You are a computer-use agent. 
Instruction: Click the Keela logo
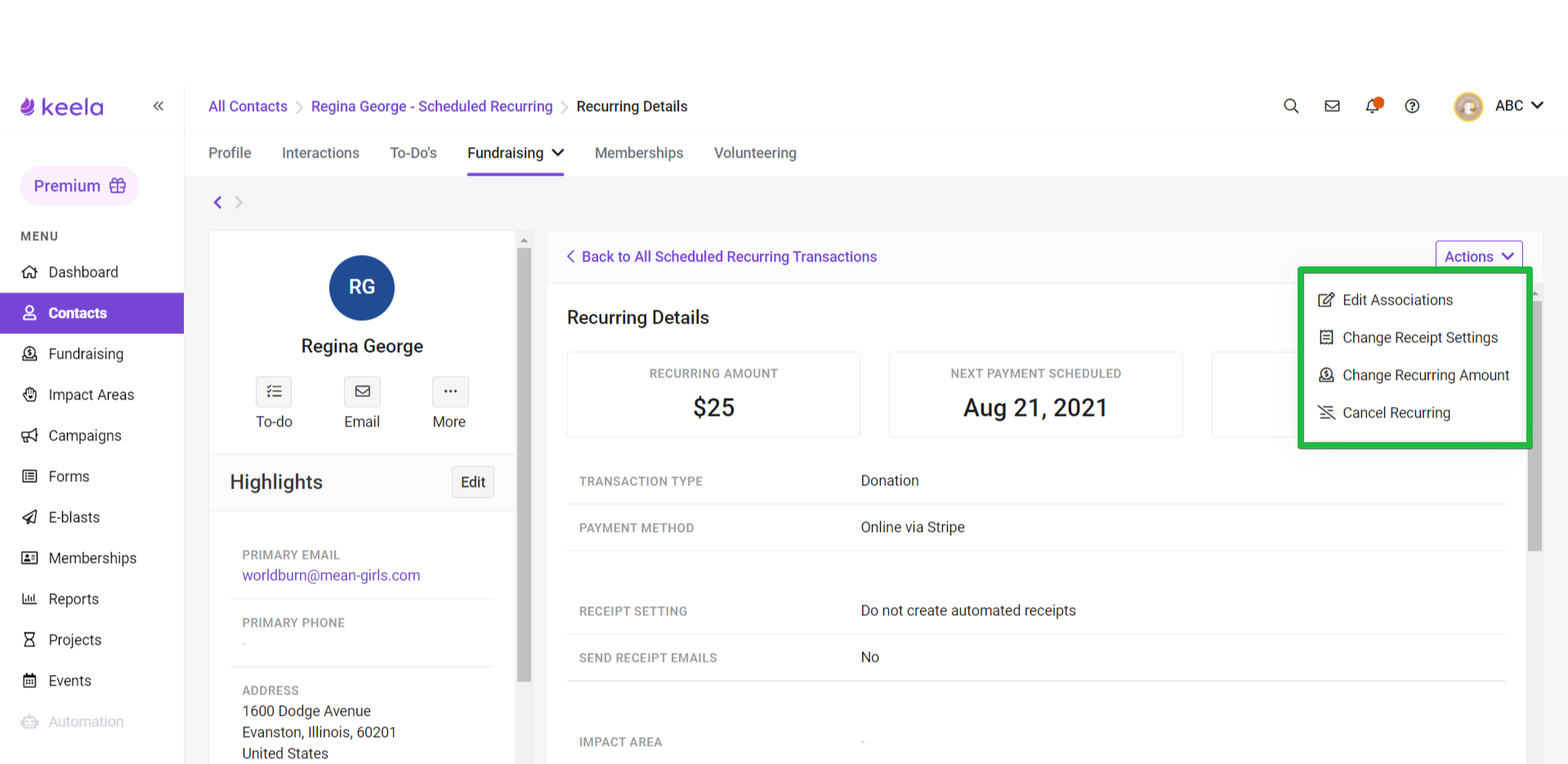tap(62, 107)
